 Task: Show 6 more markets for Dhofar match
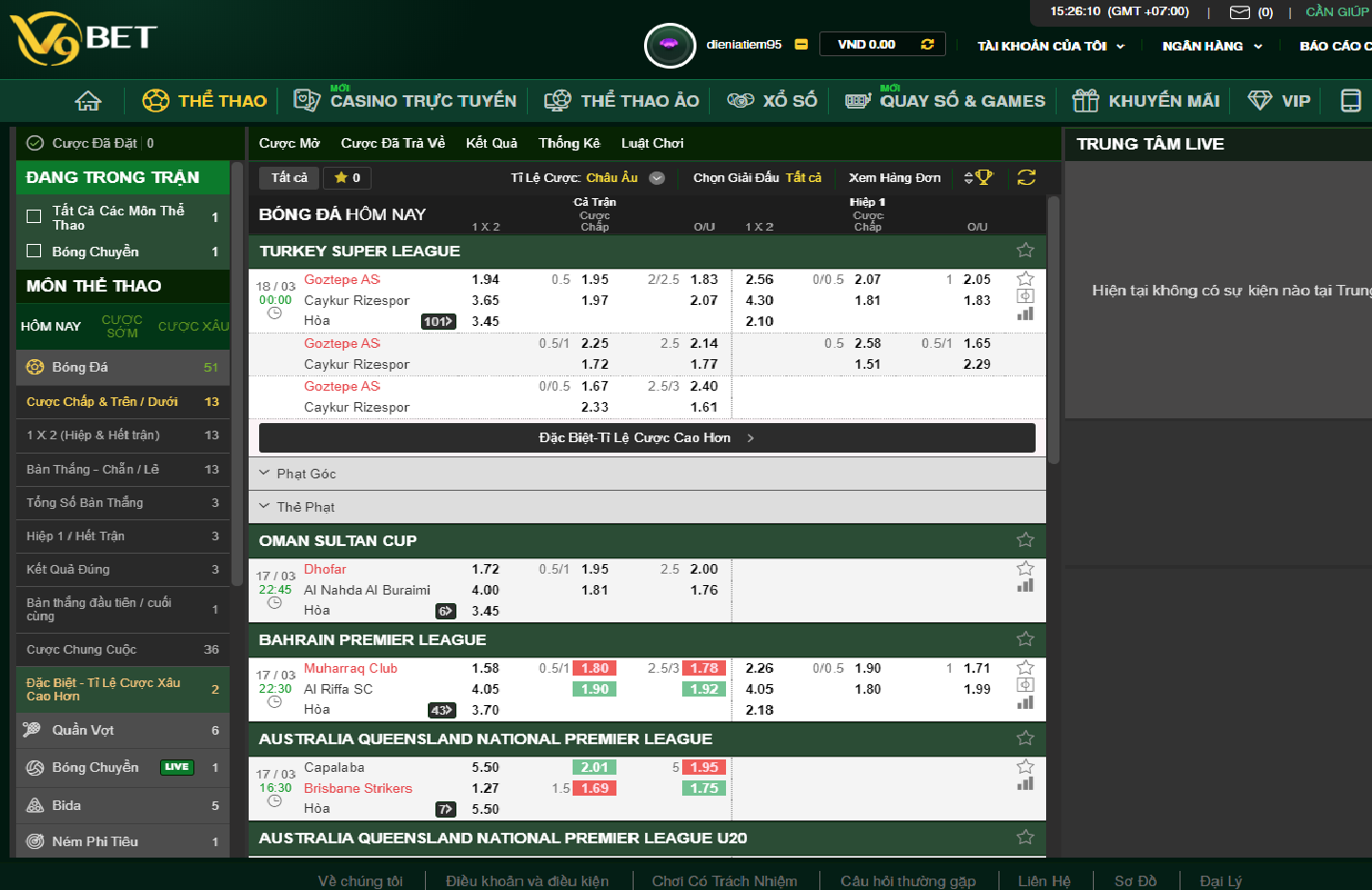click(x=446, y=611)
